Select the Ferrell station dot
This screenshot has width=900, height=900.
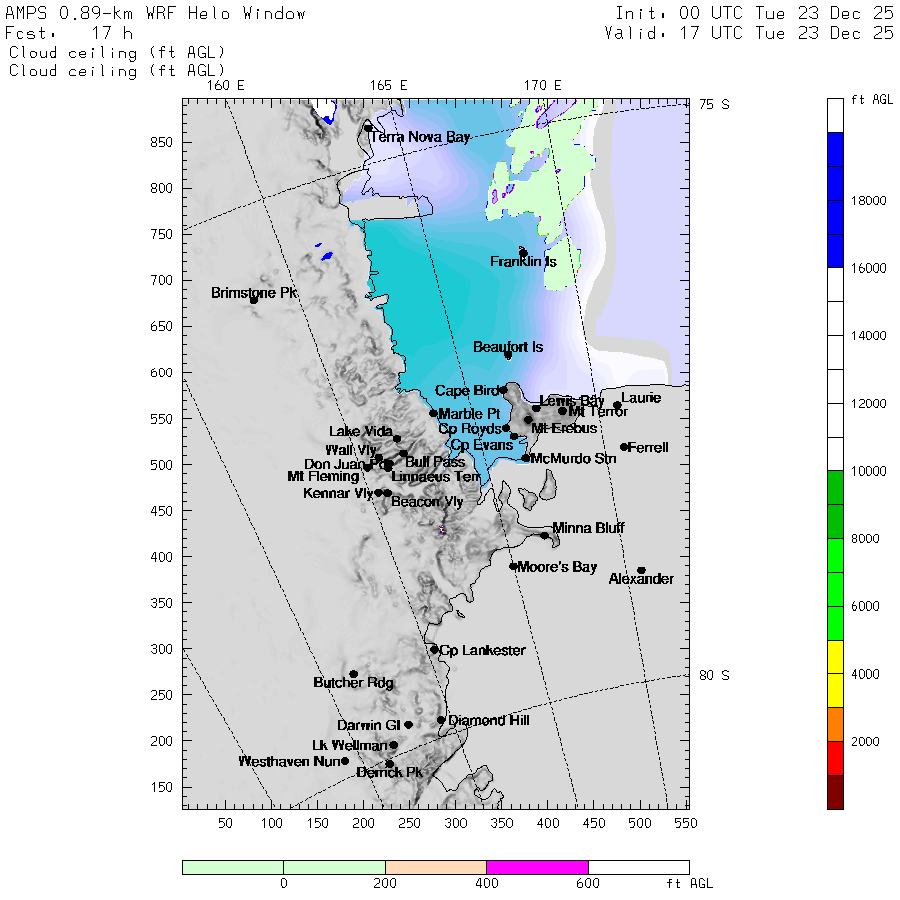click(624, 447)
